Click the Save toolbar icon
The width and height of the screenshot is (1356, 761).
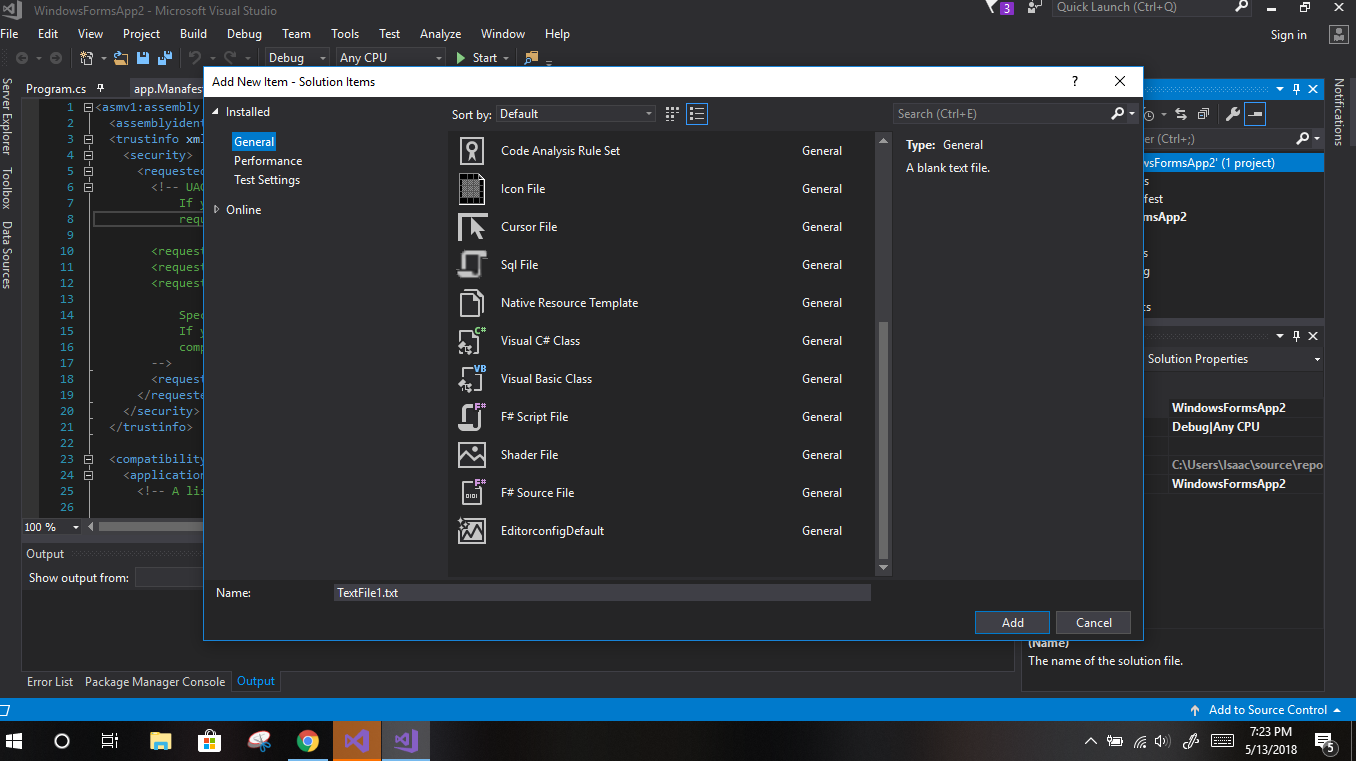click(x=143, y=58)
